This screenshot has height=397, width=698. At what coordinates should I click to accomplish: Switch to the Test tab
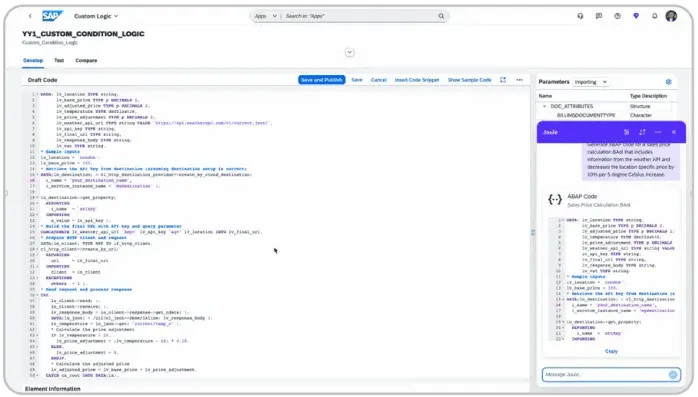(x=59, y=61)
